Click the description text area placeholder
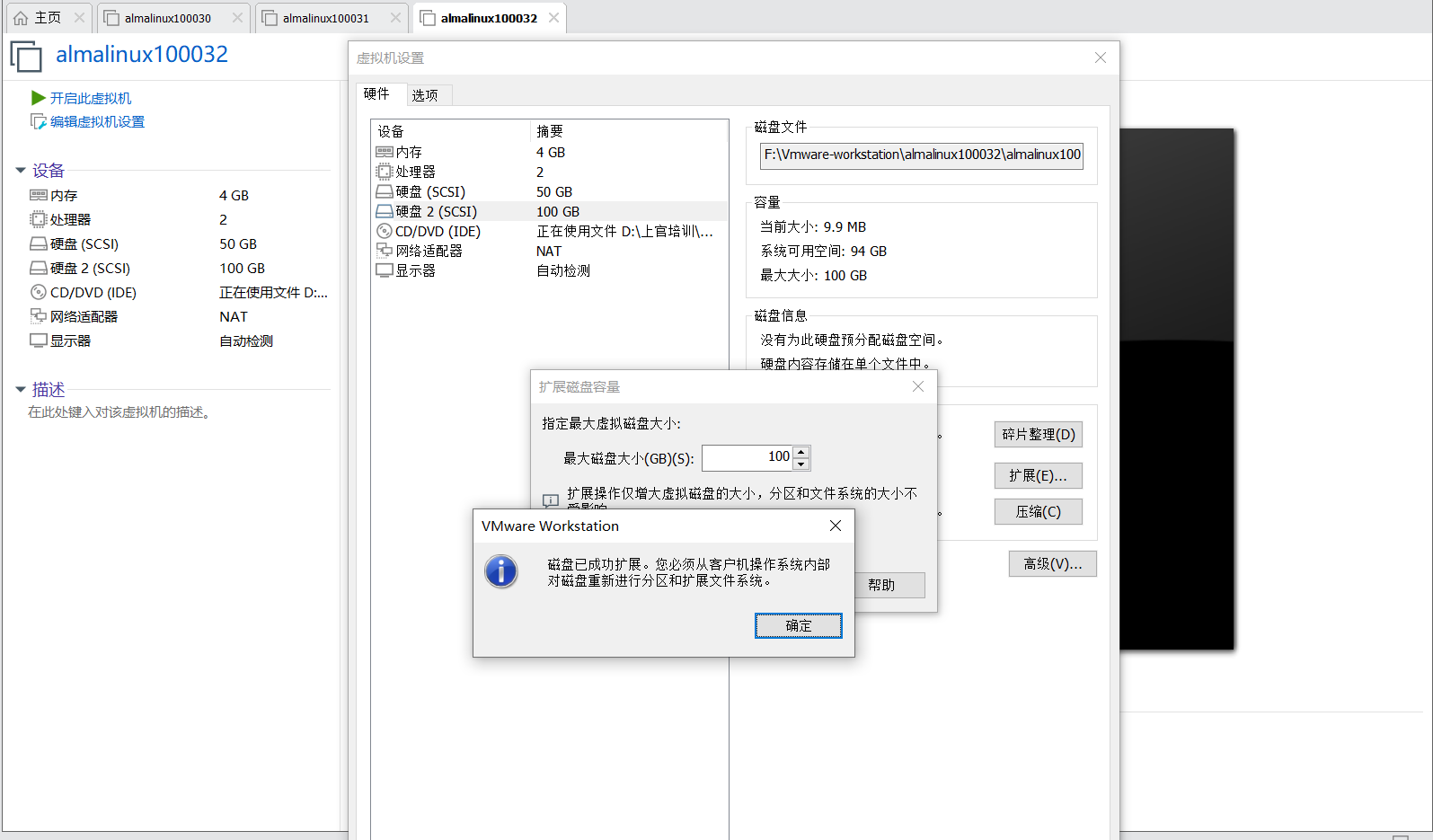The image size is (1433, 840). point(121,412)
